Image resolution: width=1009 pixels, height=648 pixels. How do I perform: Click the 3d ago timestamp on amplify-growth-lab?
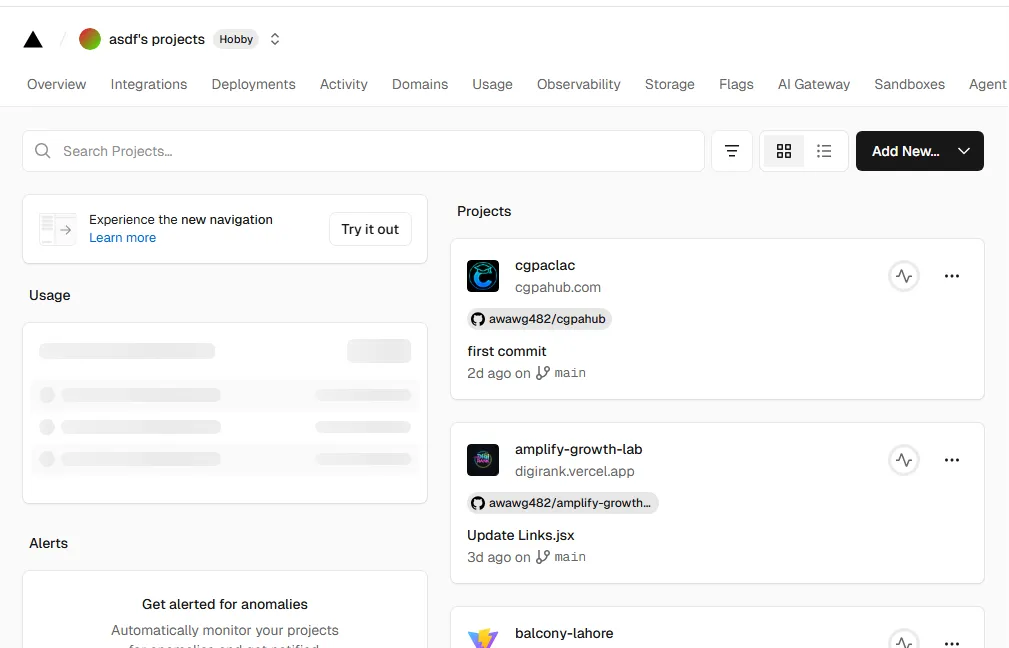489,557
